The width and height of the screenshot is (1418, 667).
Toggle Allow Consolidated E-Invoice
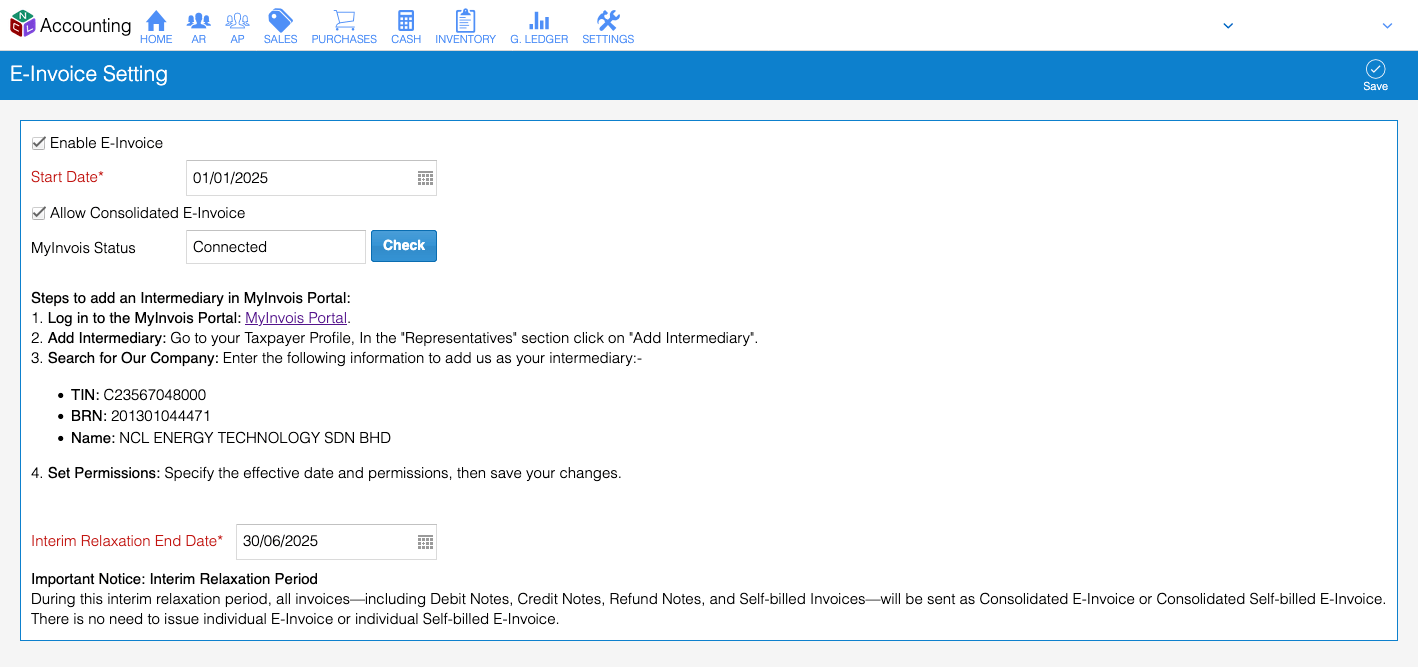coord(38,213)
